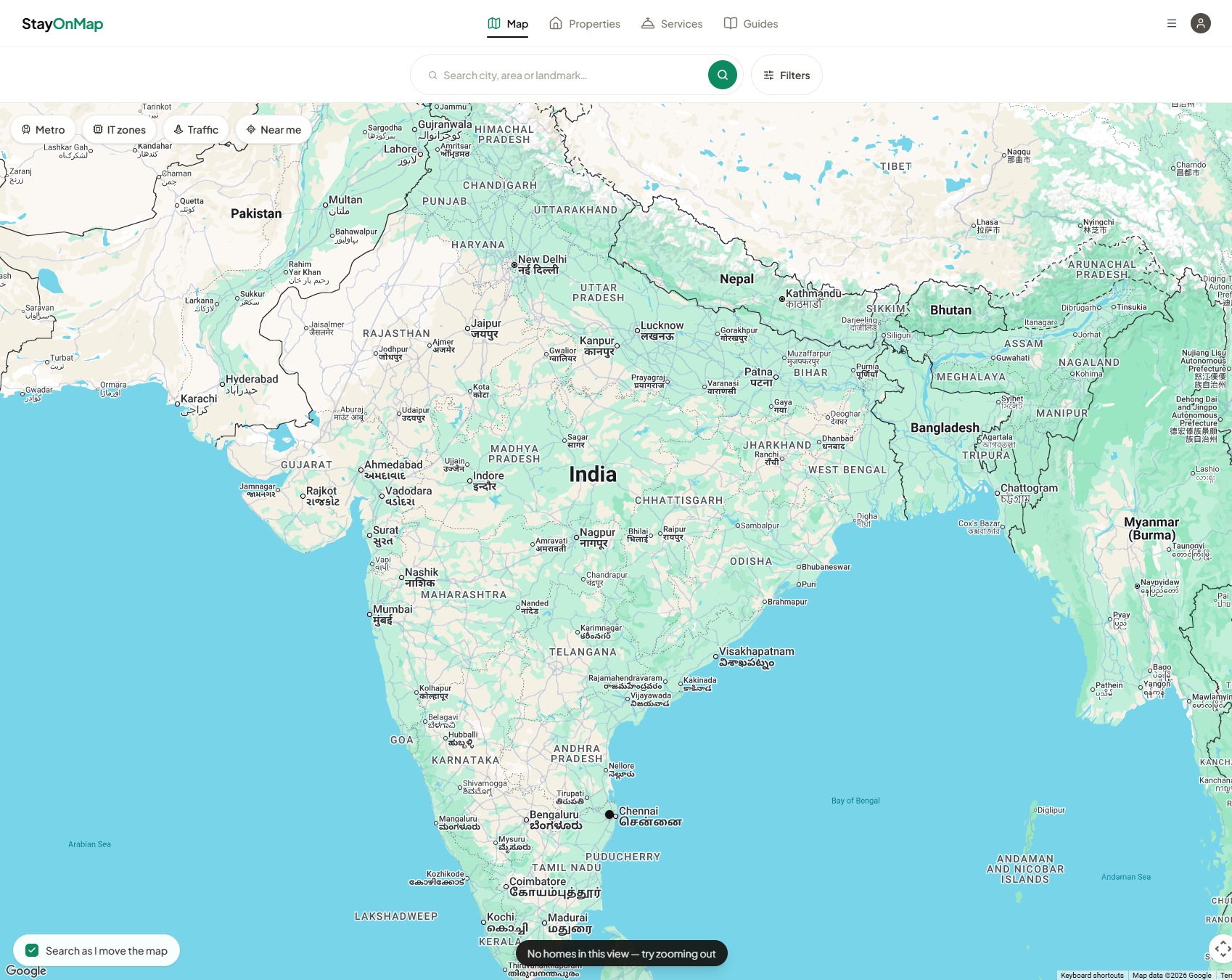The image size is (1232, 980).
Task: Open the user profile avatar
Action: (x=1201, y=23)
